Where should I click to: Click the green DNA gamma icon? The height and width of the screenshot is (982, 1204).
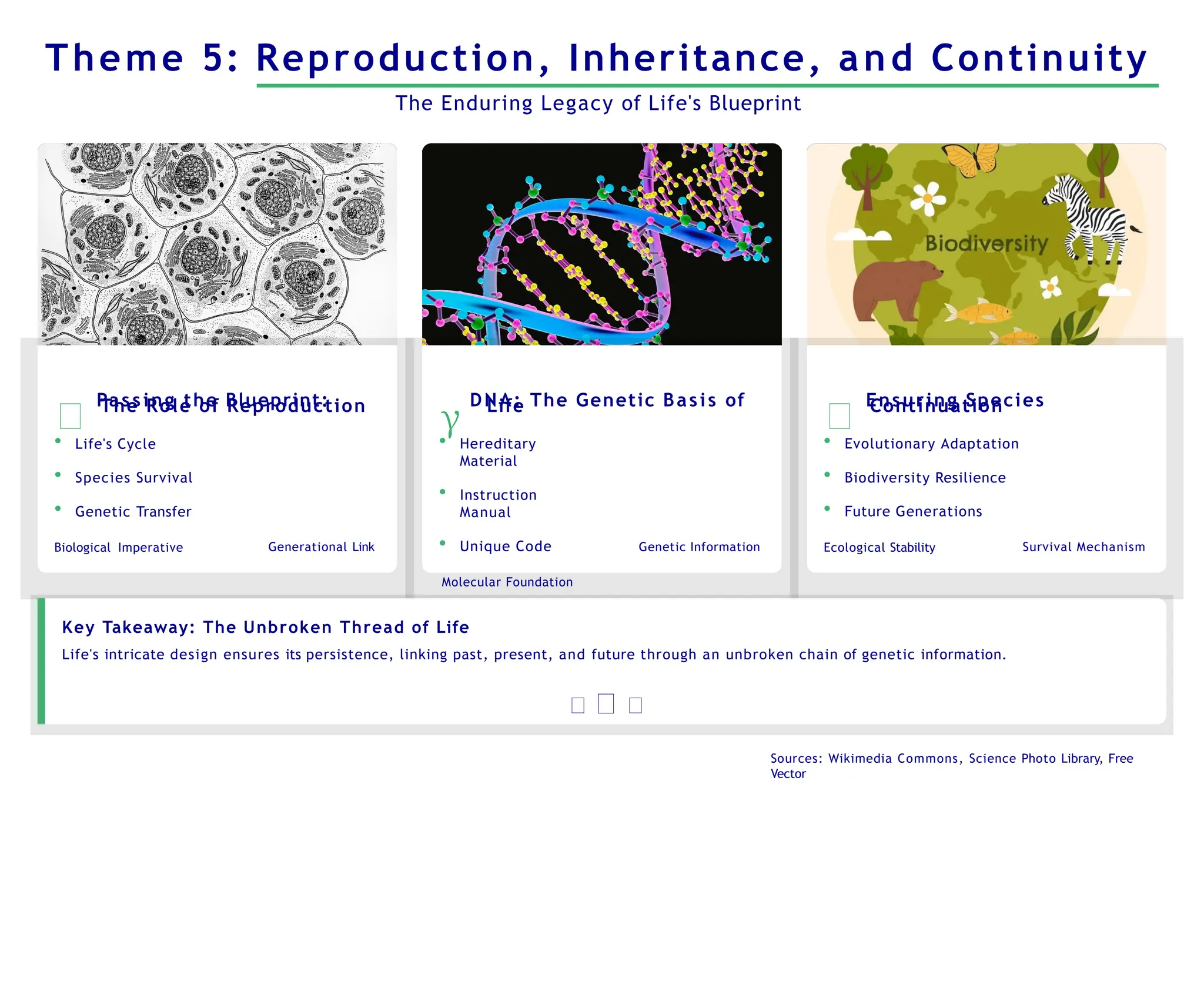click(x=450, y=421)
